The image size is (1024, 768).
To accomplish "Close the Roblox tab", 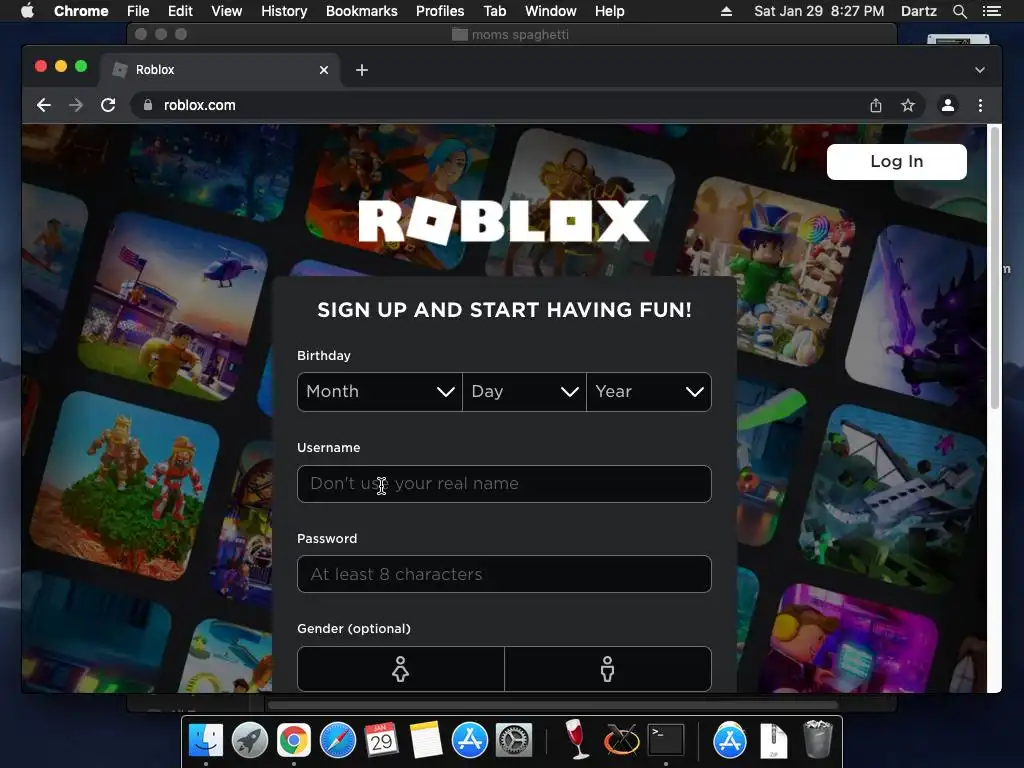I will tap(324, 70).
